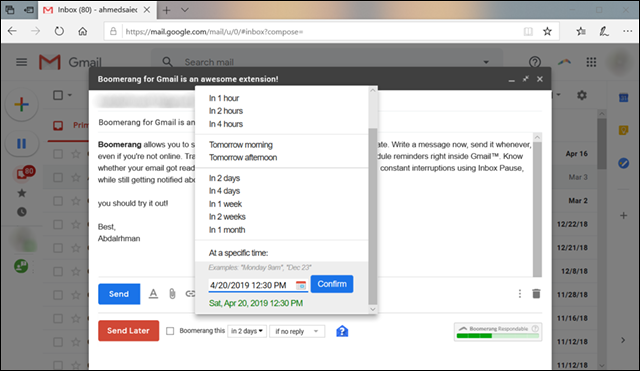Expand side panel chevron arrow
This screenshot has width=640, height=371.
pyautogui.click(x=623, y=340)
